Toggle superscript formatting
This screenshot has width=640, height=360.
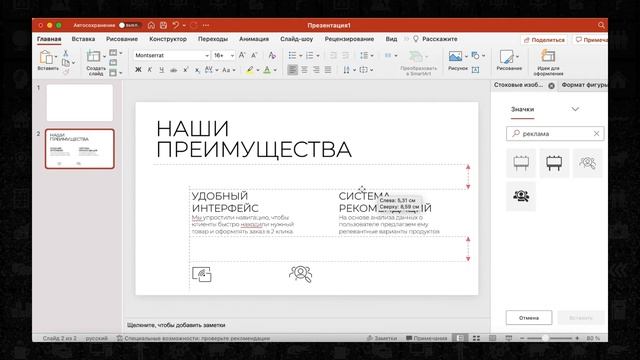click(186, 70)
